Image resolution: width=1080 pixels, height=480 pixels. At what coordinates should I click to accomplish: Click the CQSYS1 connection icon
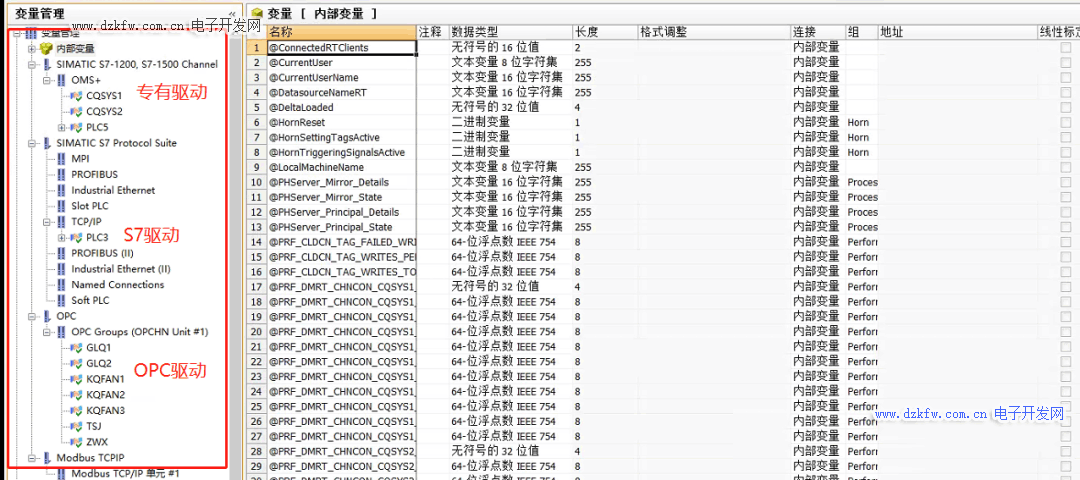coord(76,96)
